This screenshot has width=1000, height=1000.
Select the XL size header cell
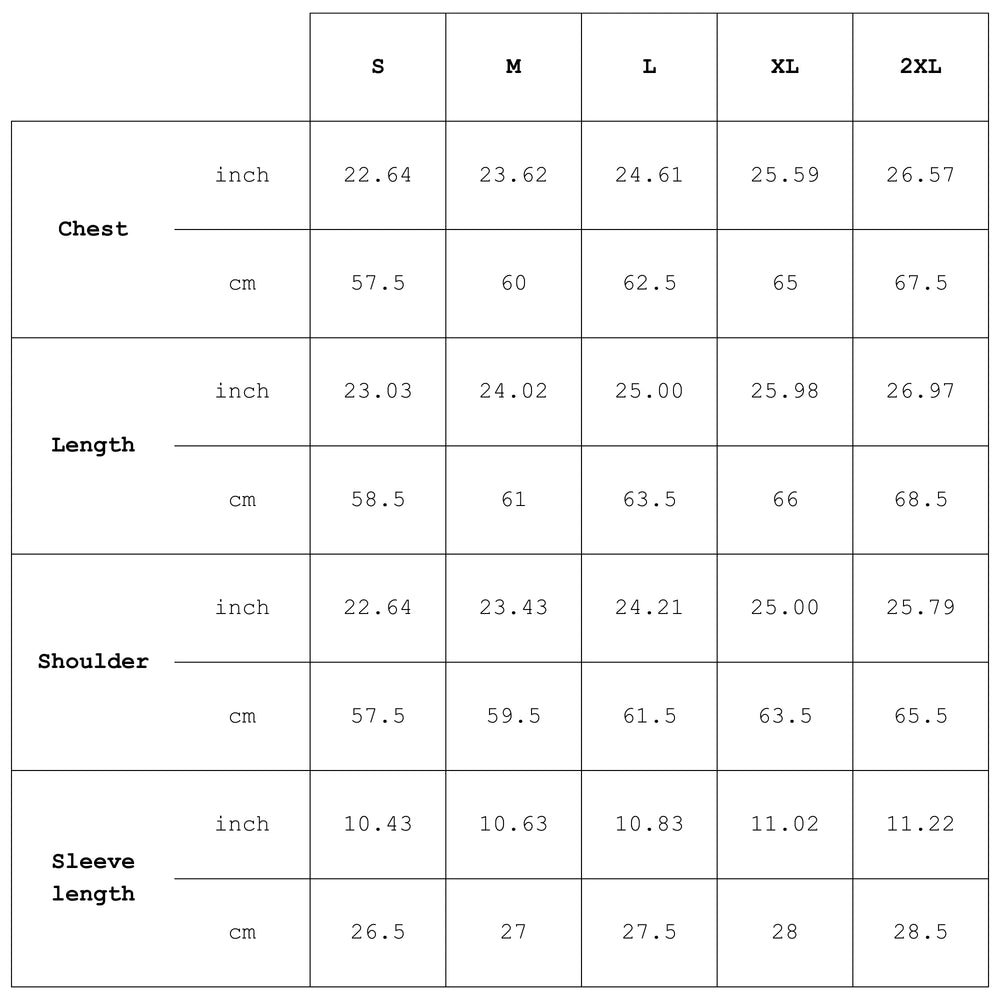[785, 67]
